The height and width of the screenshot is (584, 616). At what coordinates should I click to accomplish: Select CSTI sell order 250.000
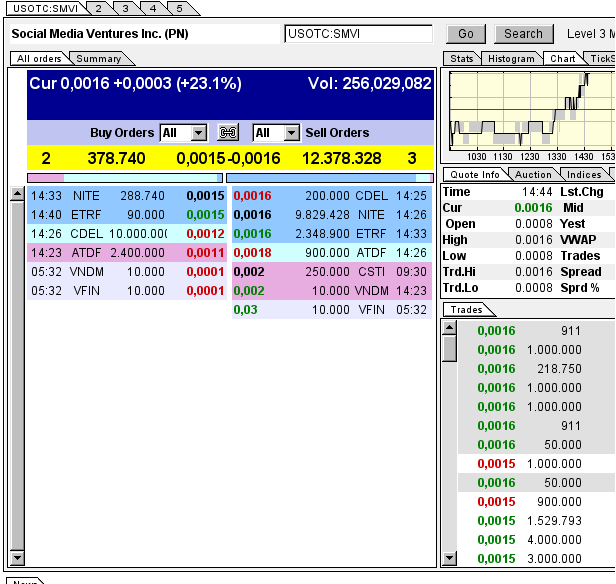click(332, 272)
